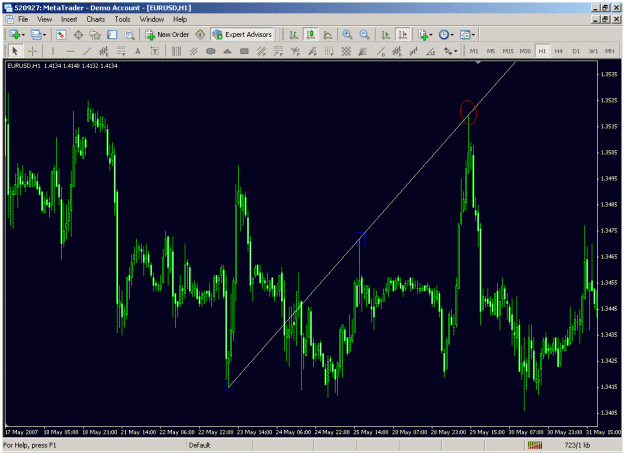Open the Profiles icon
625x453 pixels.
[x=36, y=35]
